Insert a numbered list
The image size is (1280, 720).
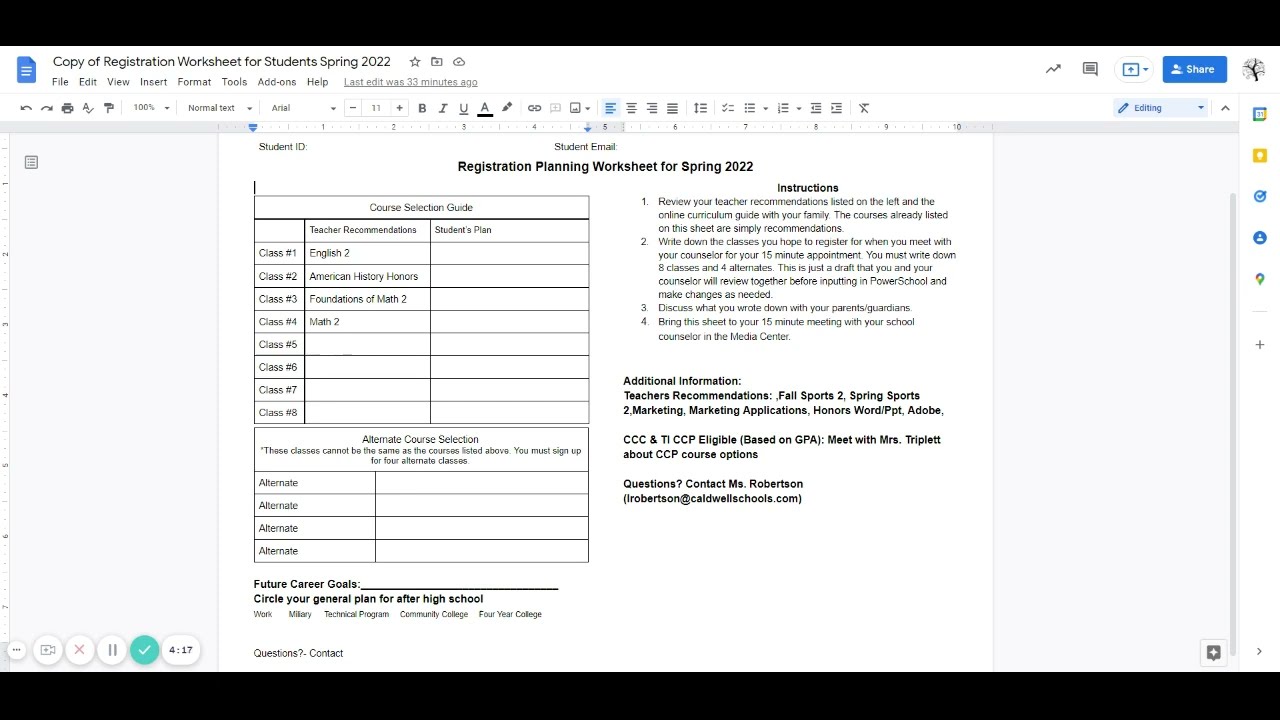783,108
